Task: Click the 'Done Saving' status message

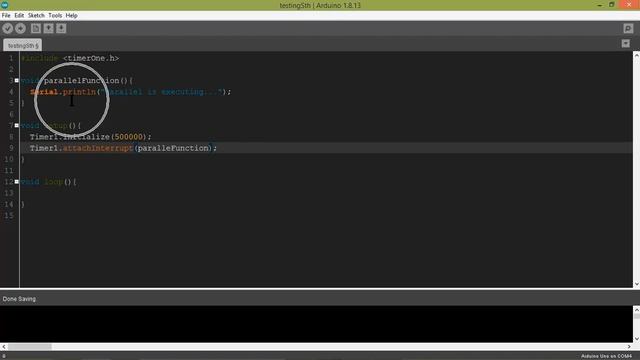Action: point(19,299)
